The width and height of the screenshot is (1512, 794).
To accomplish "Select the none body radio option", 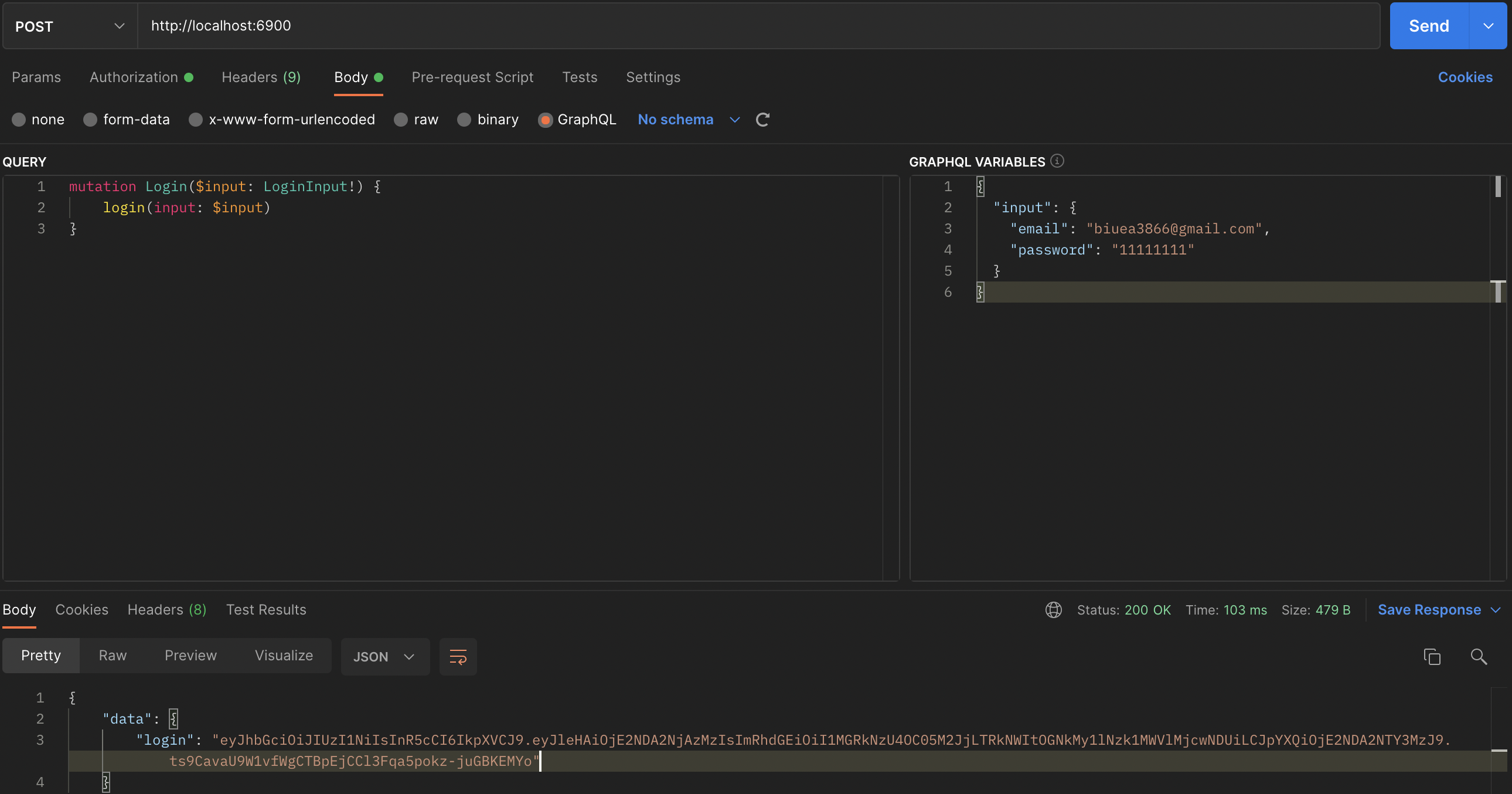I will (x=19, y=120).
